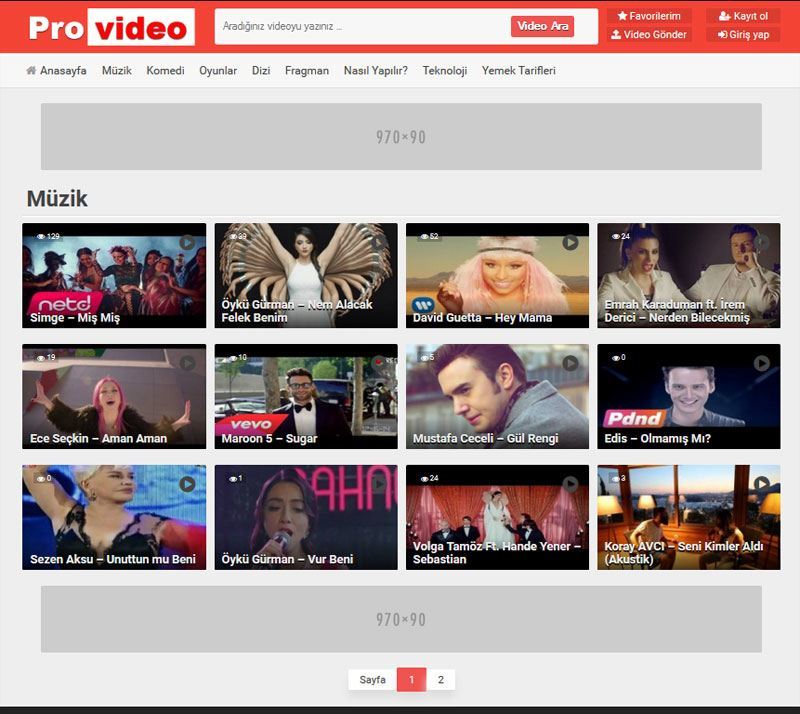Viewport: 800px width, 714px height.
Task: Click play icon on Sezen Aksu – Unuttun mu Beni
Action: [x=187, y=484]
